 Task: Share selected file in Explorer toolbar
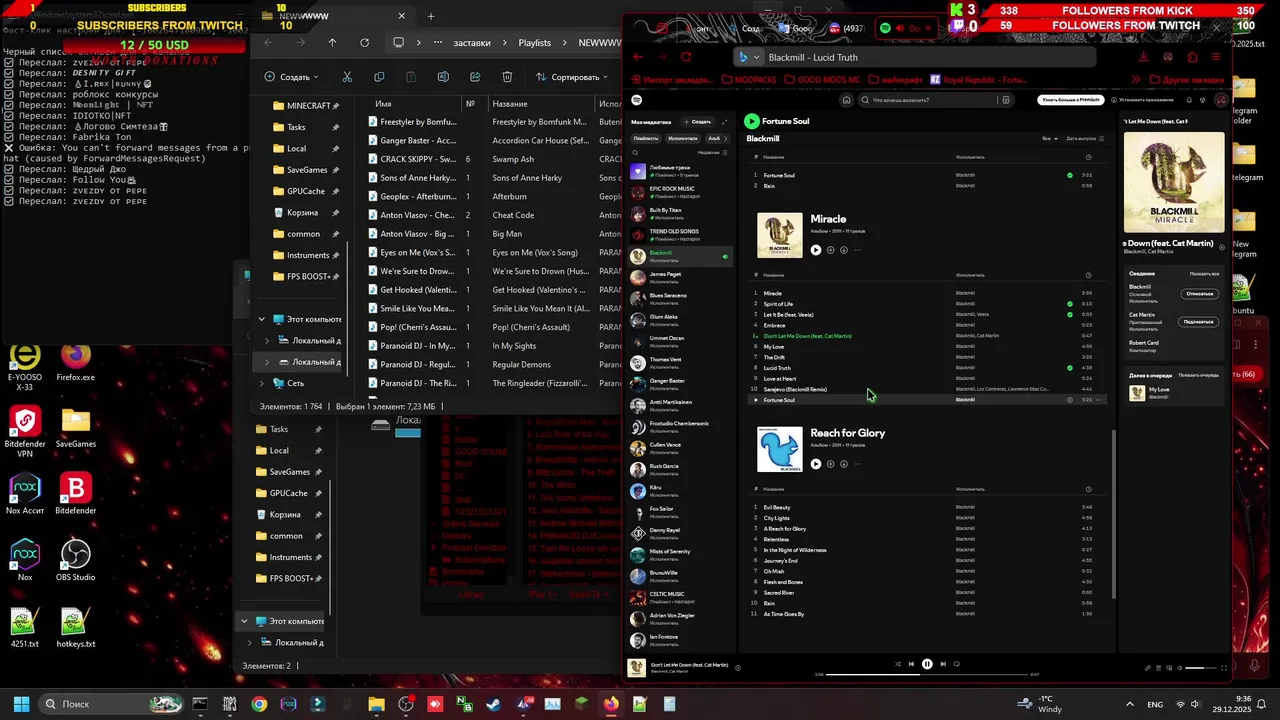point(475,77)
